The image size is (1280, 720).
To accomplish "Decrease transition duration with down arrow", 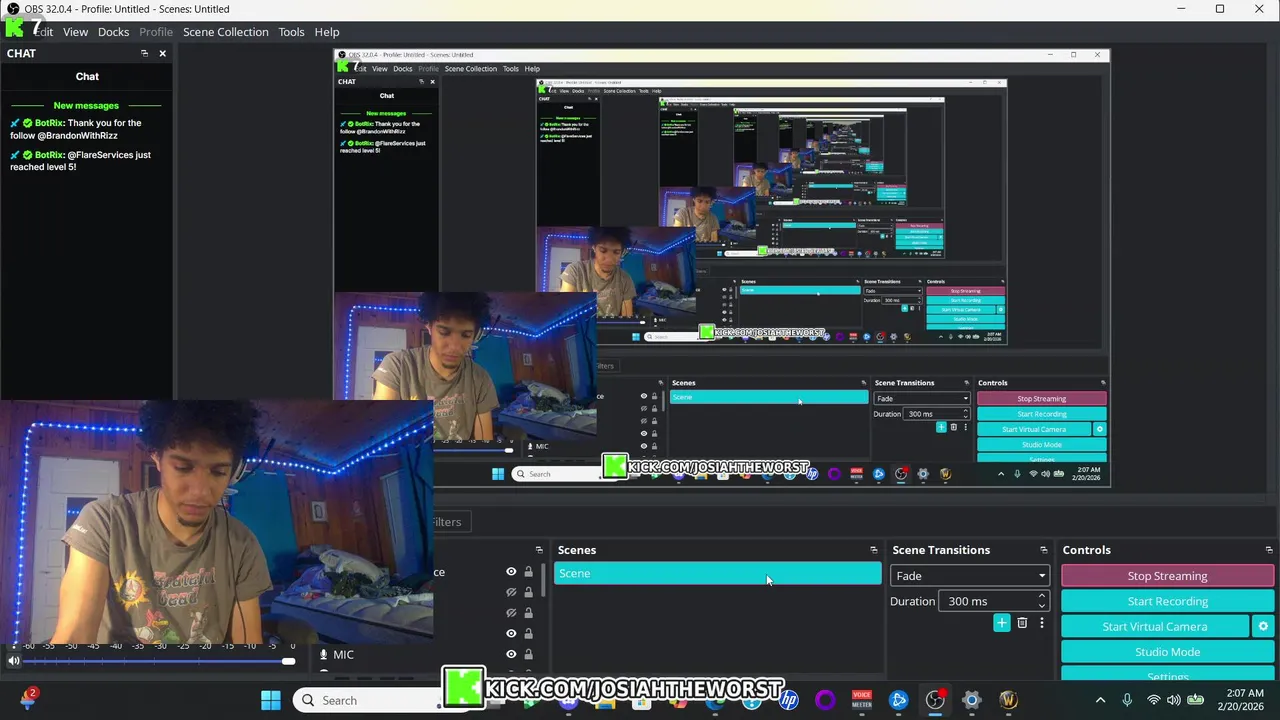I will click(x=1042, y=606).
